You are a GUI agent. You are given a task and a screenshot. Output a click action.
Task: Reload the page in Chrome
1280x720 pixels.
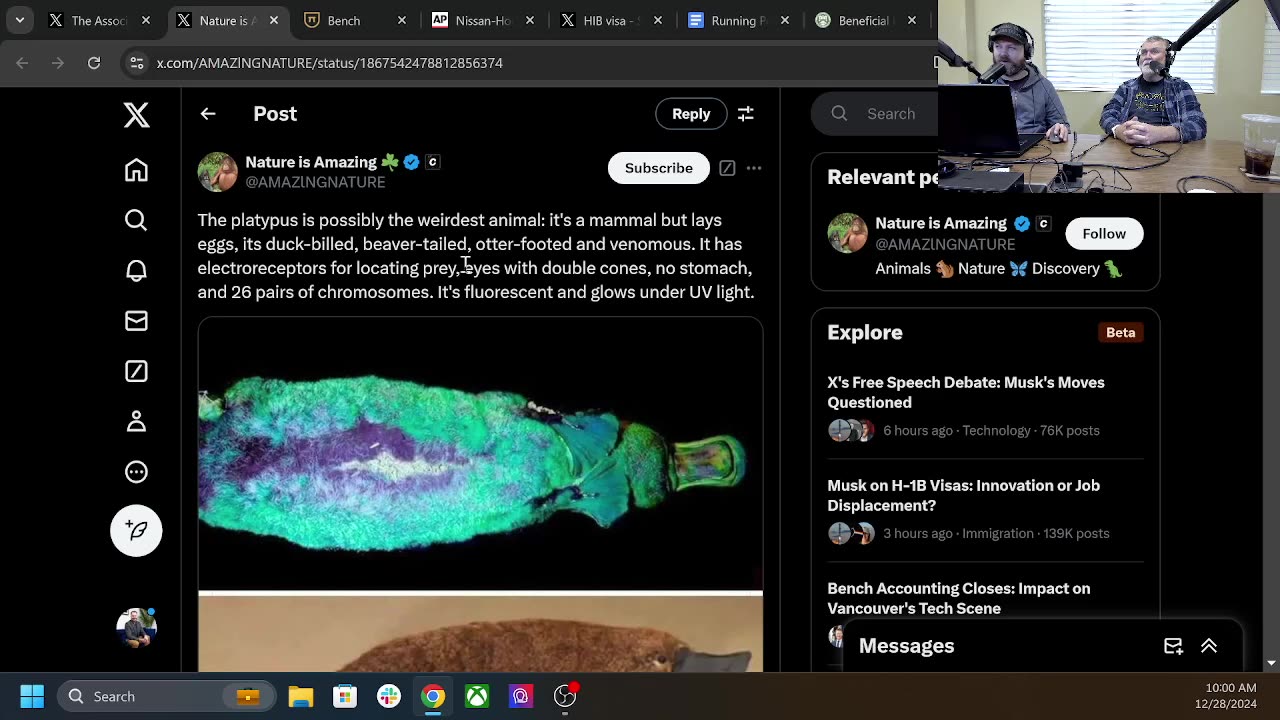(94, 63)
